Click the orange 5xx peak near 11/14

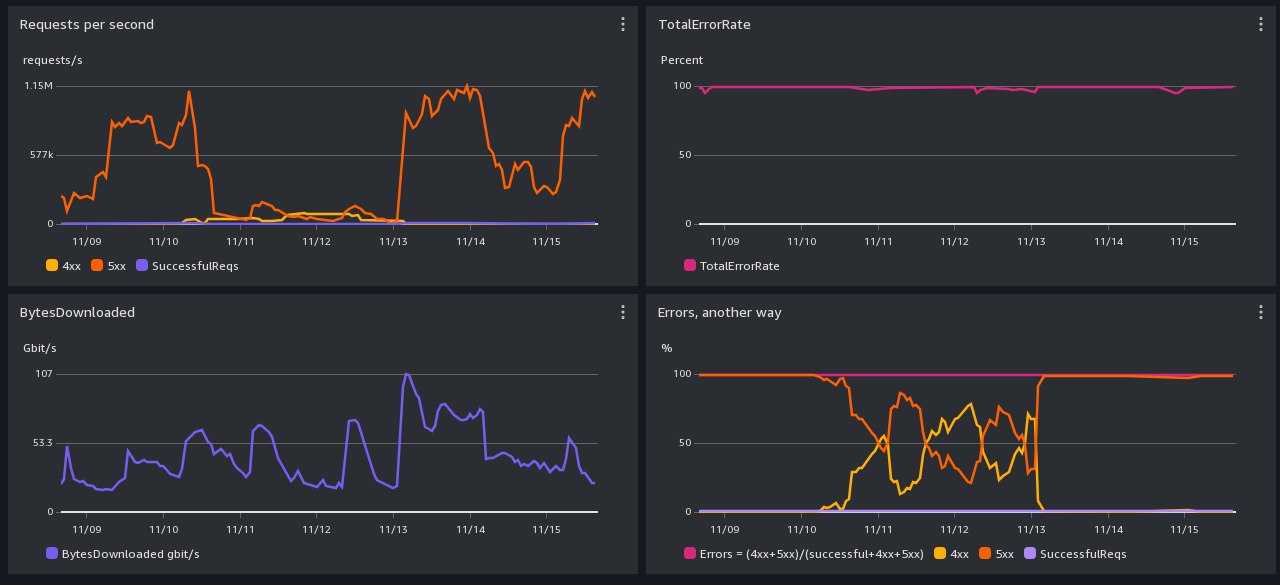(x=466, y=86)
